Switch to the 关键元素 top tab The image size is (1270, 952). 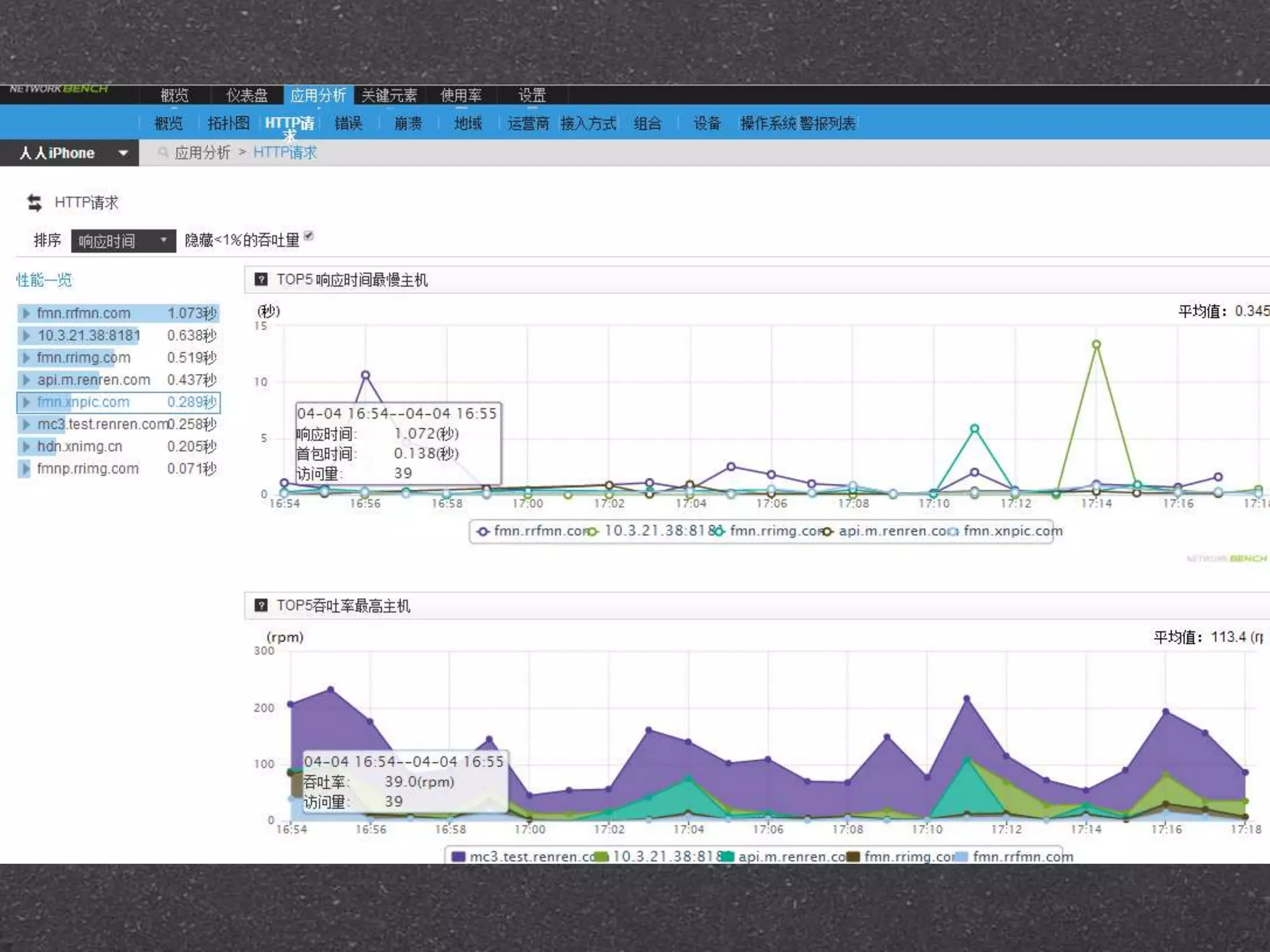389,95
